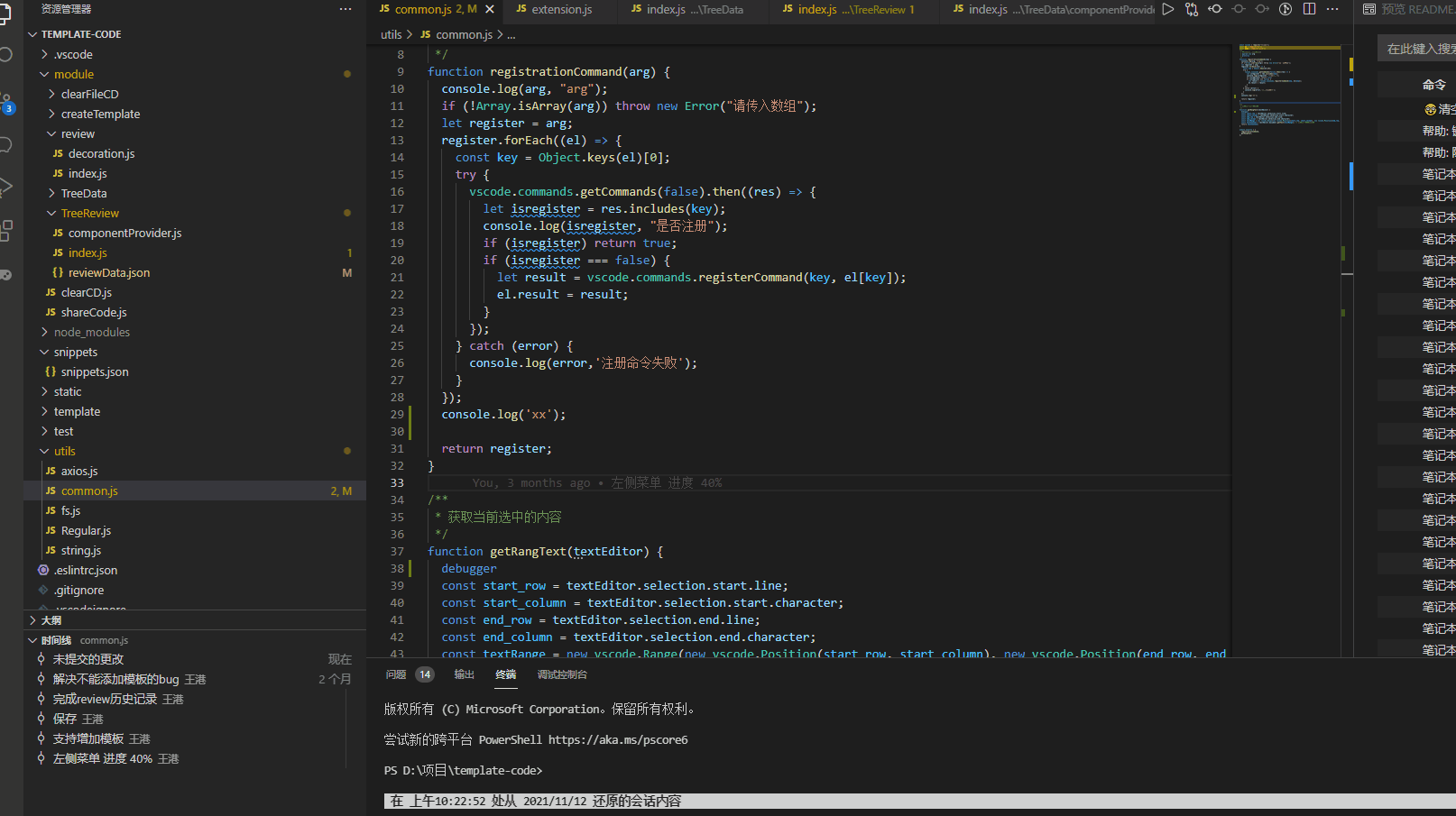Open the Extensions view in activity bar
This screenshot has height=816, width=1456.
coord(5,230)
